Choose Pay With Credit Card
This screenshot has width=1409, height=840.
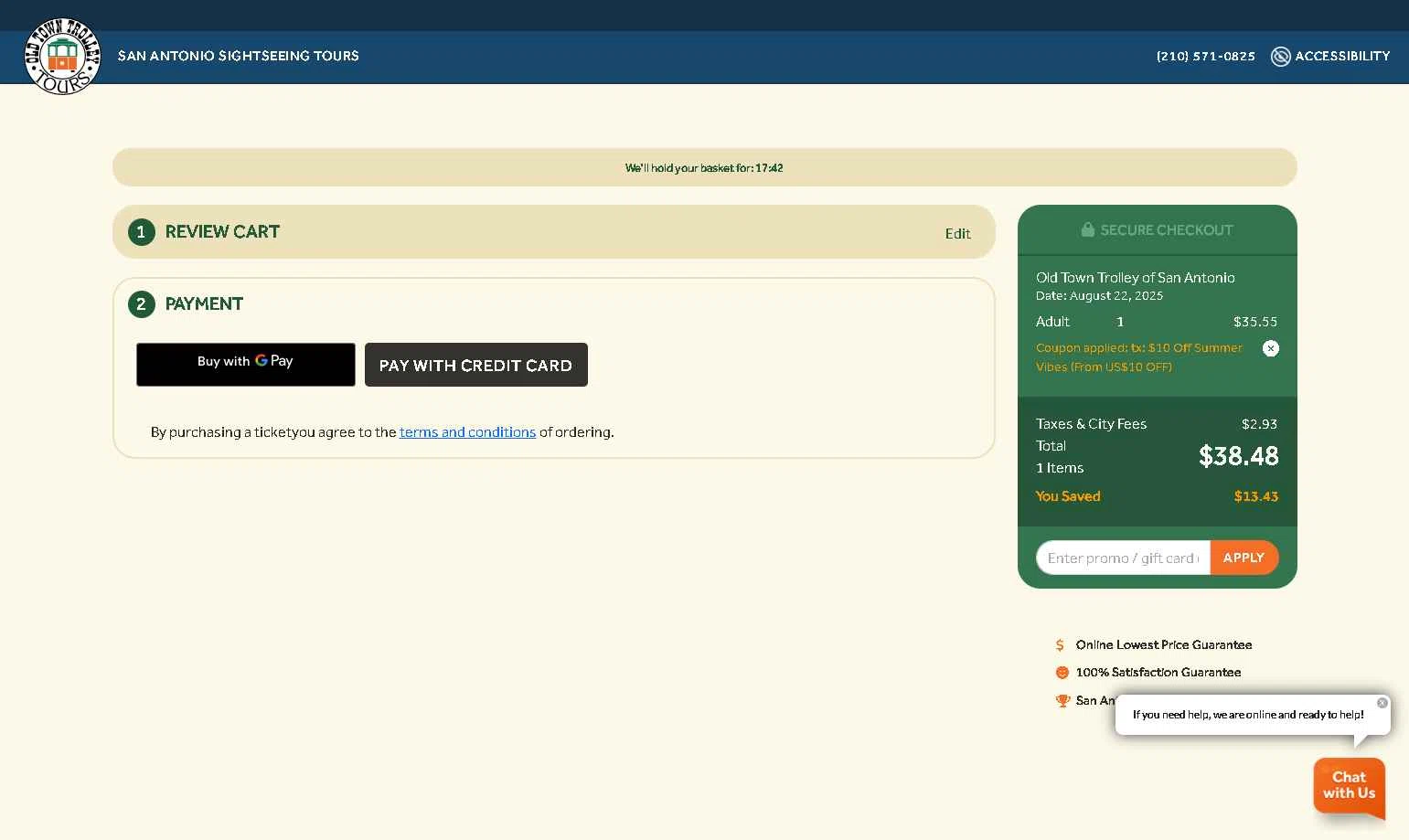point(476,365)
